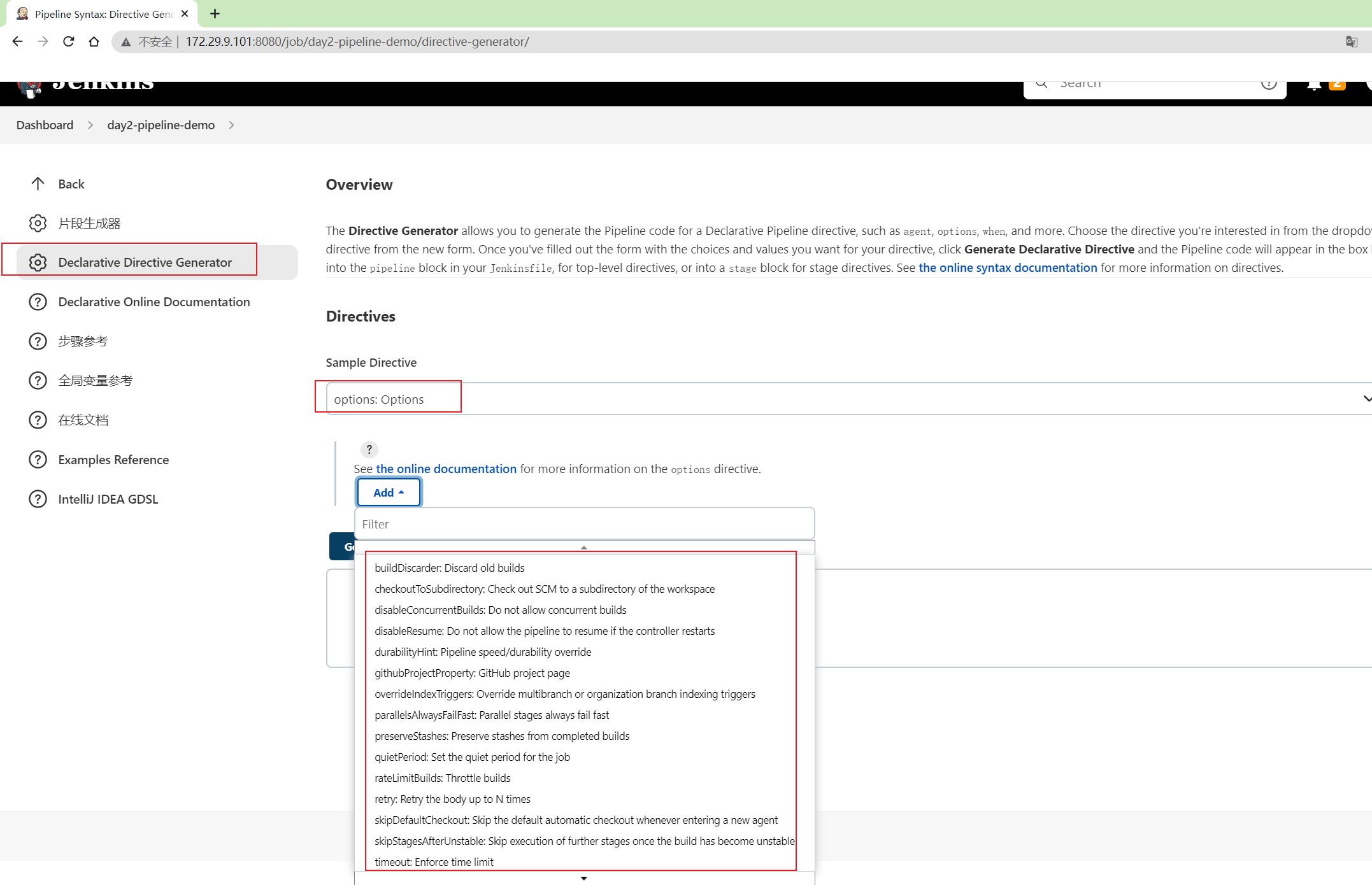Expand the Add options dropdown
This screenshot has width=1372, height=885.
[x=388, y=491]
